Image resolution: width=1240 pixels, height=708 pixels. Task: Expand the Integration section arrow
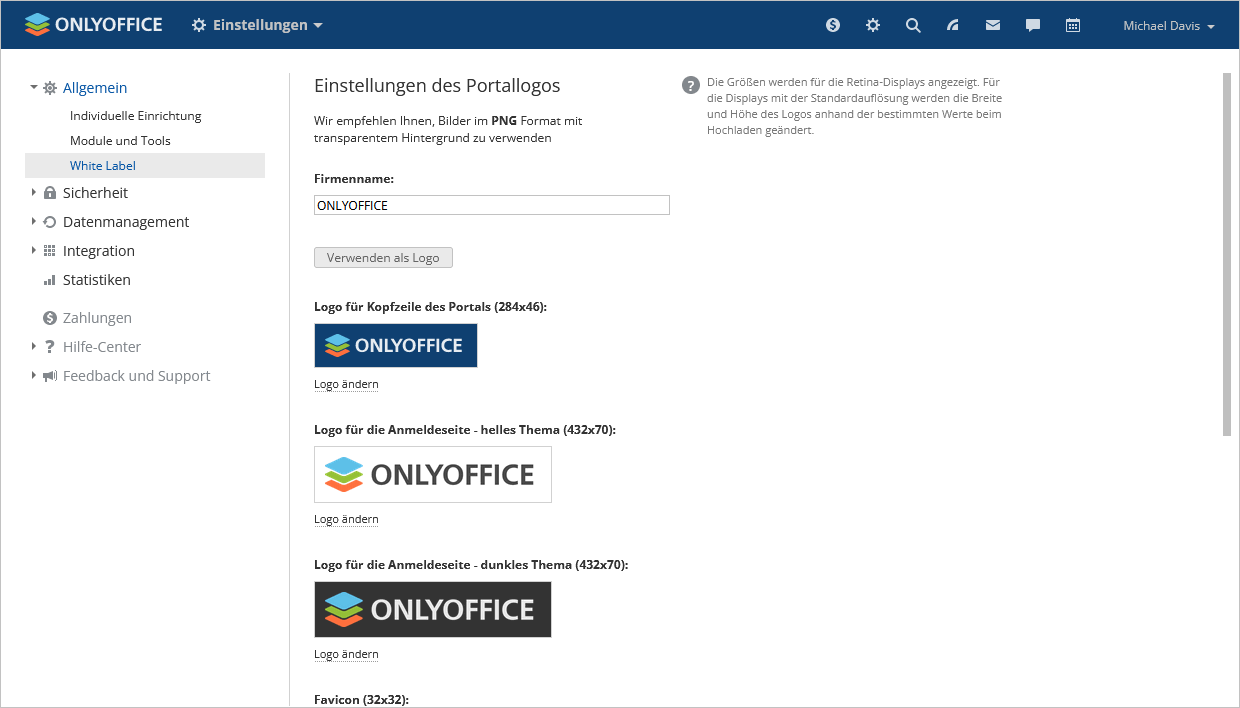pos(33,250)
